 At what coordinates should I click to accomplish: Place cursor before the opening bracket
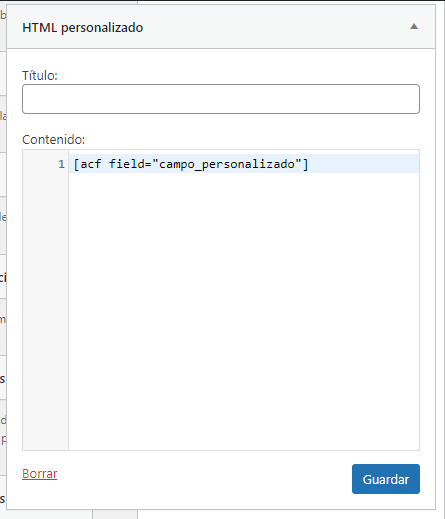tap(73, 164)
